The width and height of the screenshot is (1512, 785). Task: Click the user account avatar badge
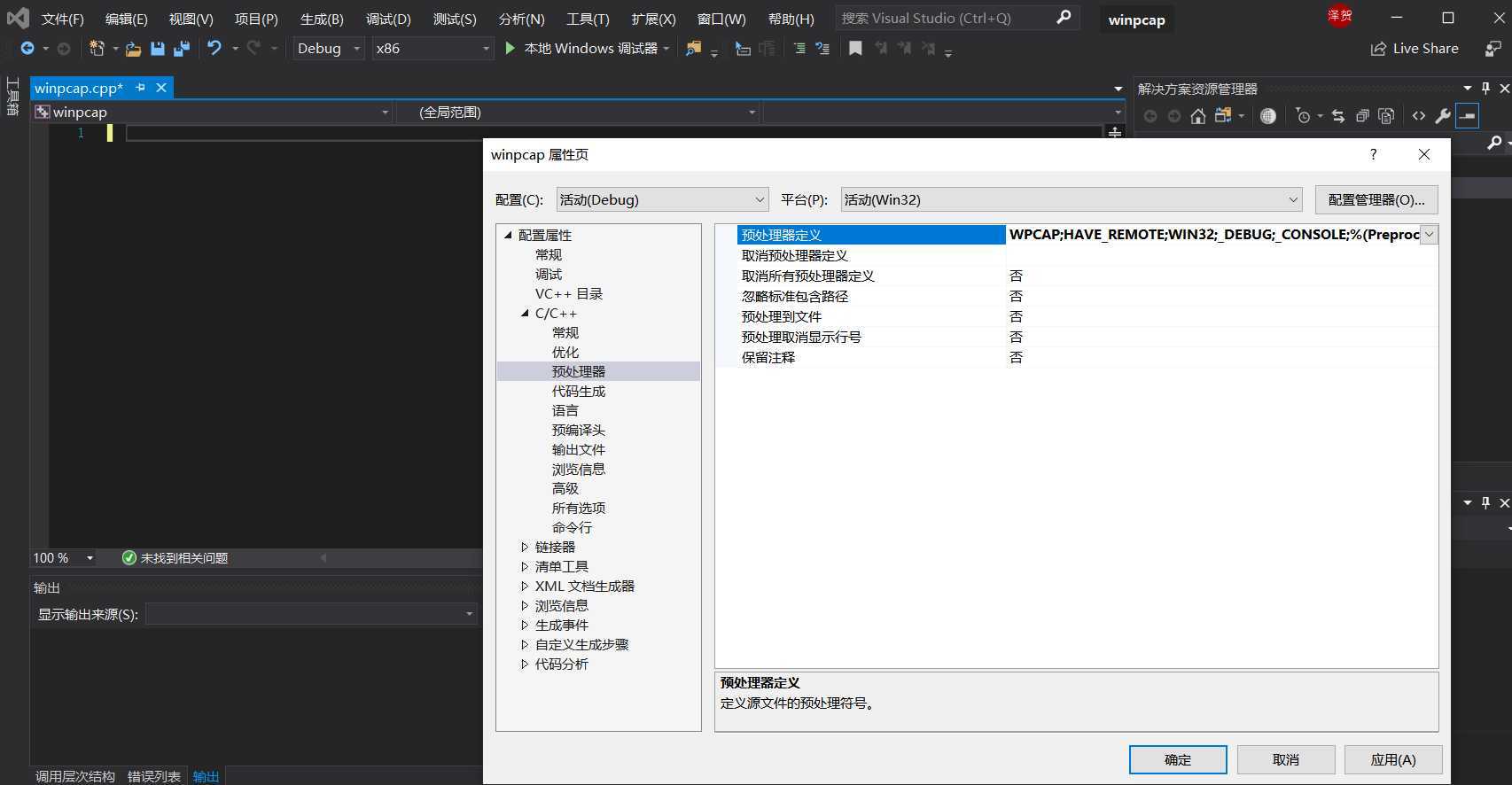(1339, 16)
